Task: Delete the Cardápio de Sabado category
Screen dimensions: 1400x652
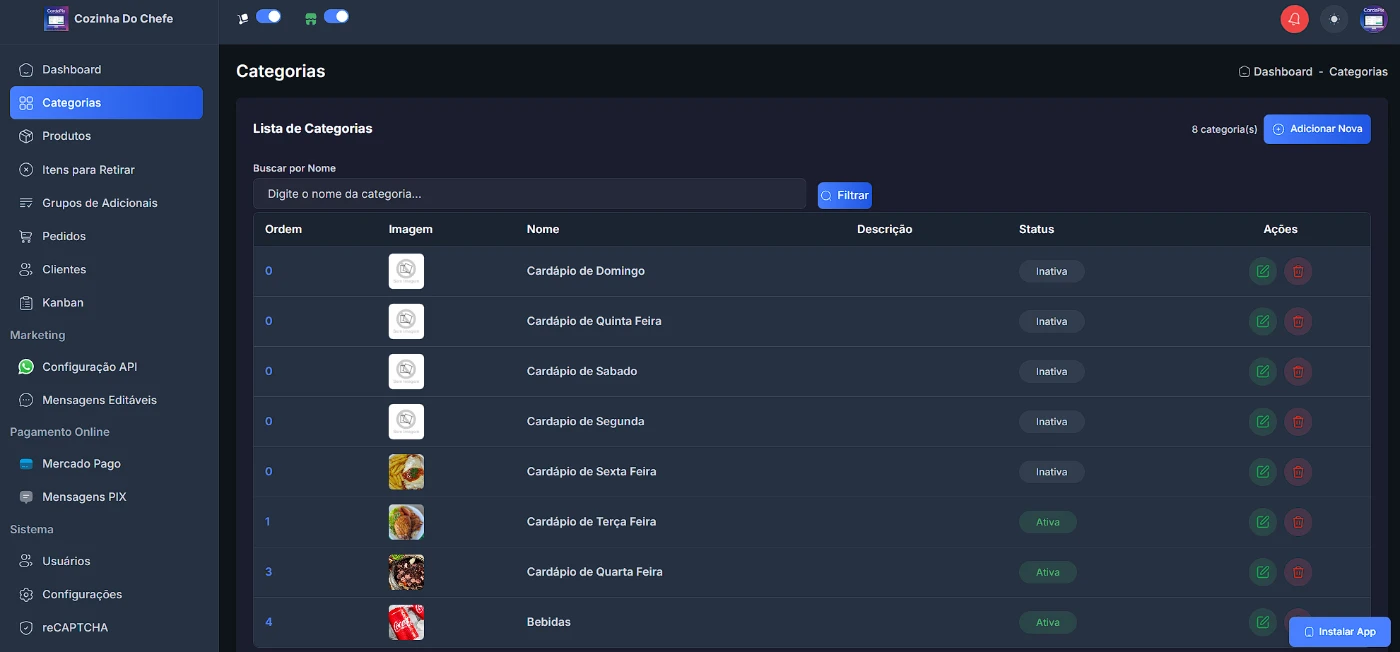Action: 1298,371
